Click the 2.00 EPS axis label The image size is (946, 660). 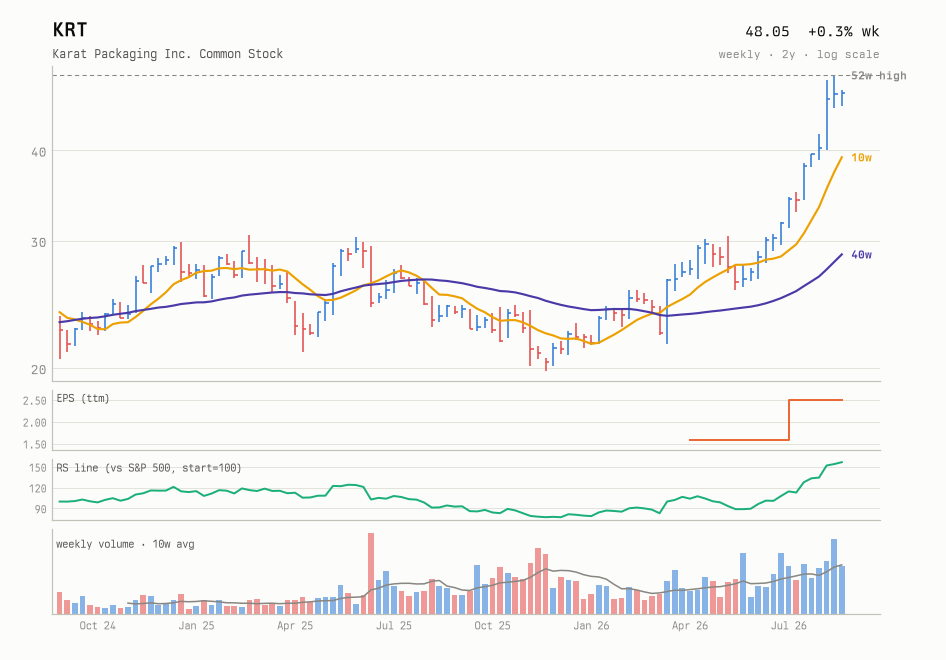point(34,423)
